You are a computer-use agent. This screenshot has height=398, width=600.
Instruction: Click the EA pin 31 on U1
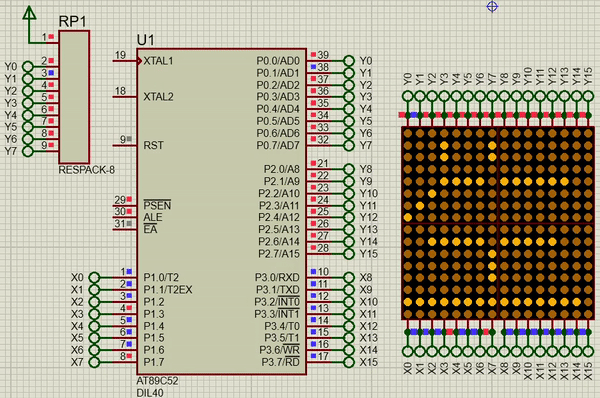coord(124,229)
